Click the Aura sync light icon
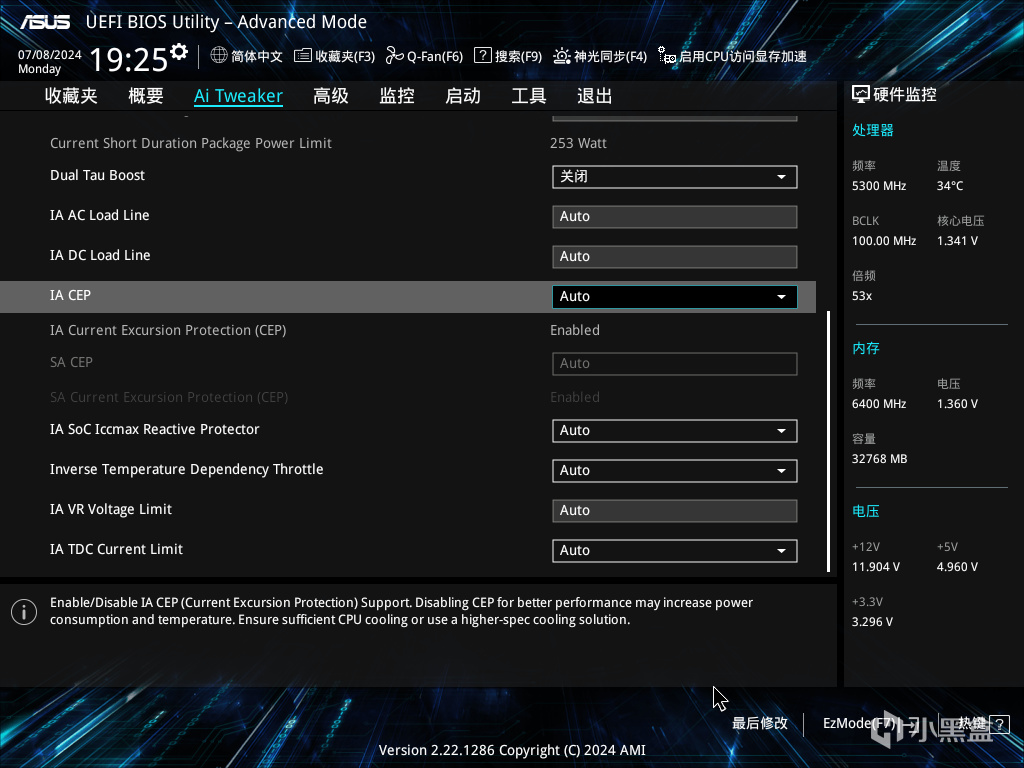Image resolution: width=1024 pixels, height=768 pixels. [562, 56]
